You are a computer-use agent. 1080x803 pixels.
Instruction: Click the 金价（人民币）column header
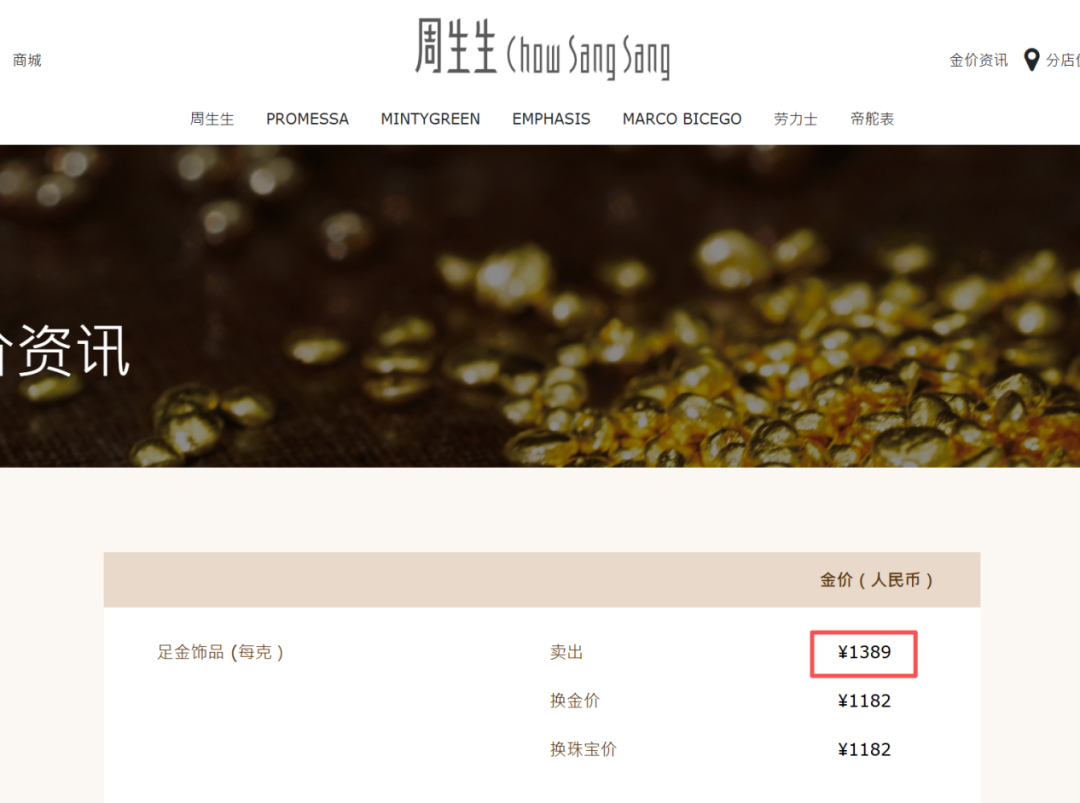coord(876,580)
